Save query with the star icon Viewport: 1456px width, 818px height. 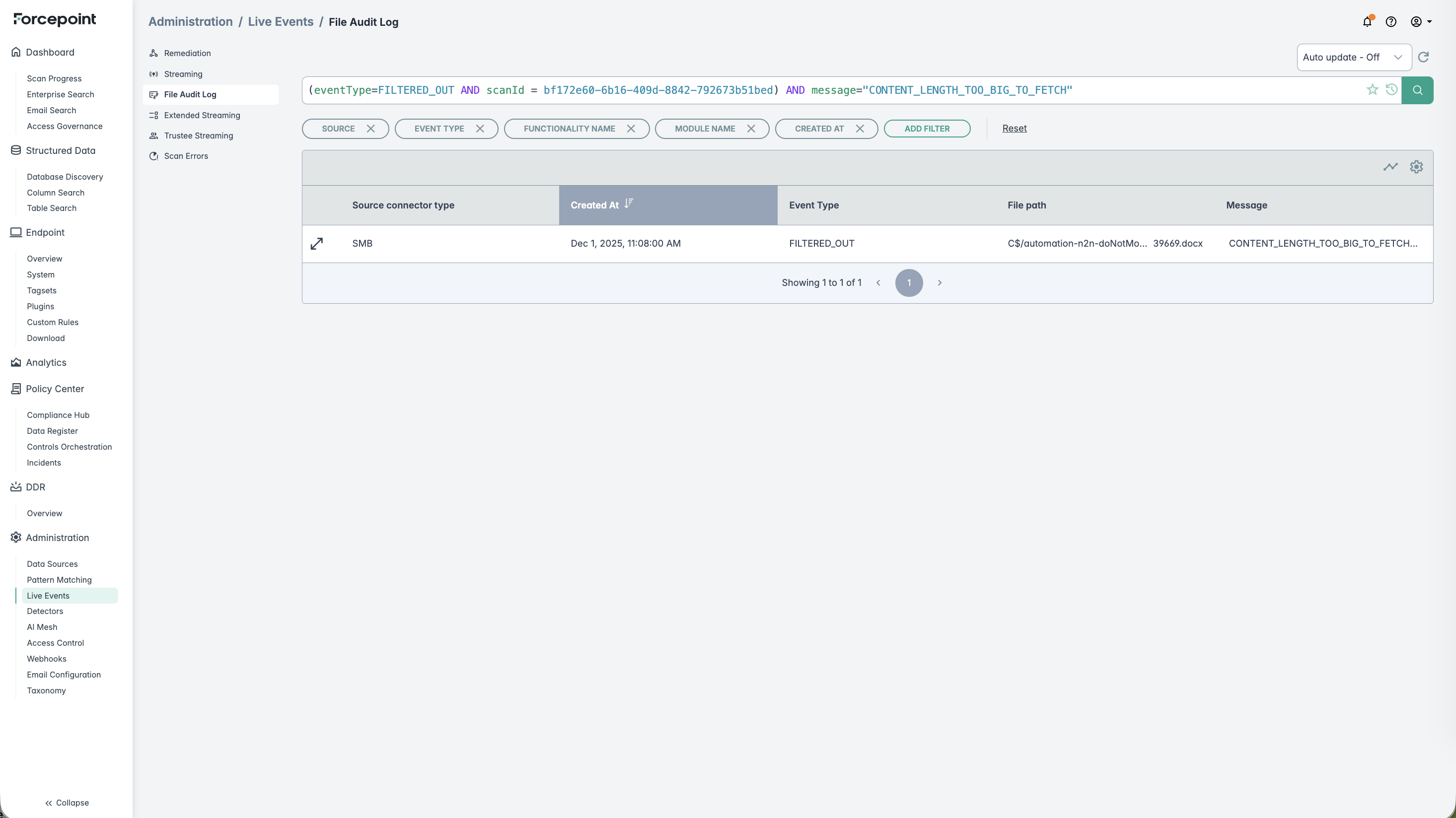(1373, 90)
